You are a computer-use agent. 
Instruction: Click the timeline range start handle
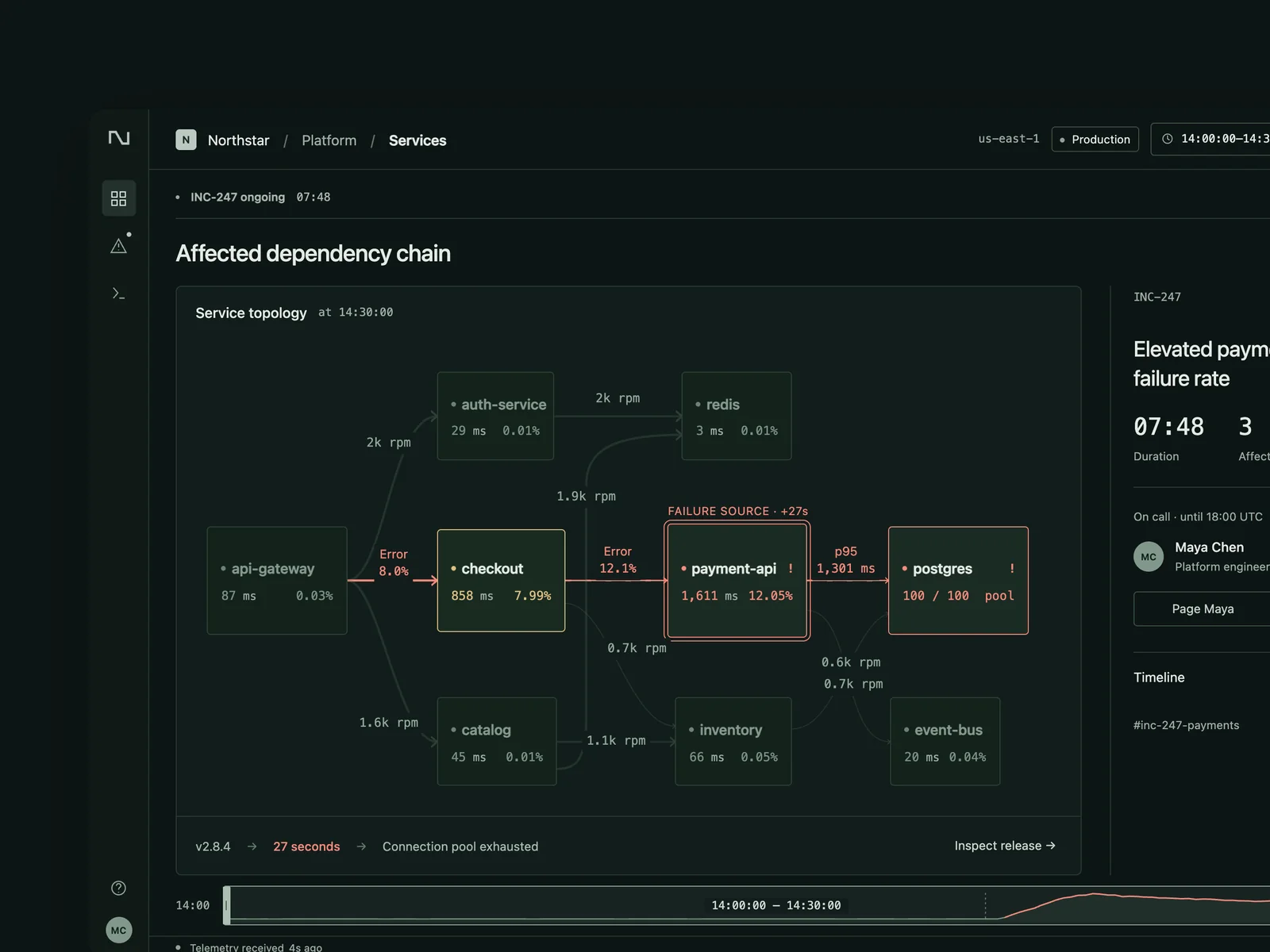pyautogui.click(x=227, y=905)
